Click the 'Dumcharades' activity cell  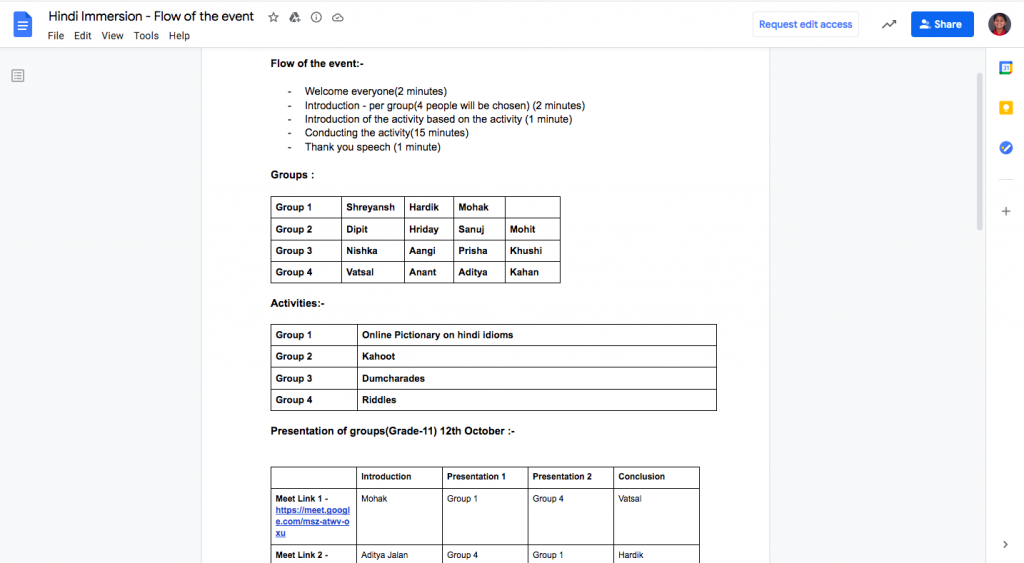click(536, 379)
